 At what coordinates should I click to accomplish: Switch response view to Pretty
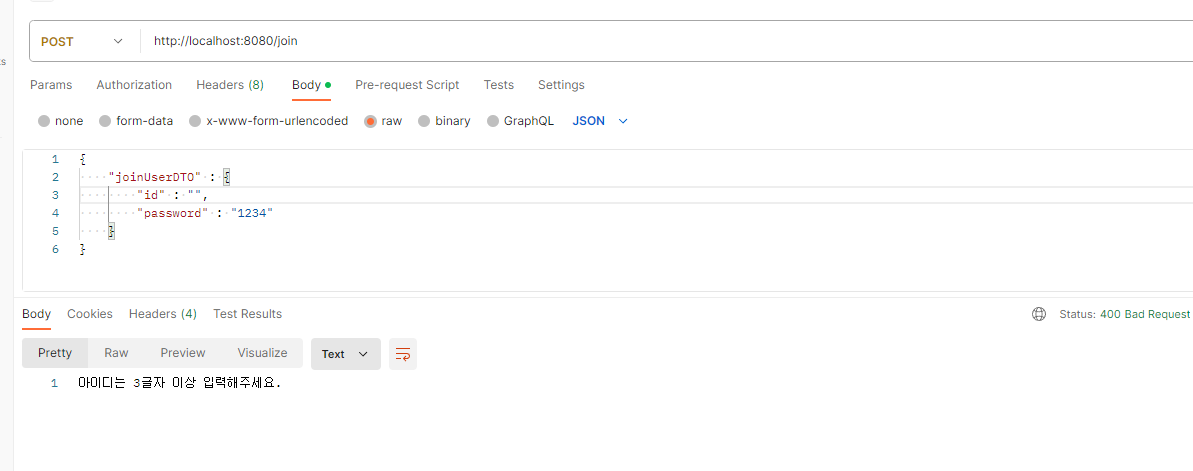(55, 353)
